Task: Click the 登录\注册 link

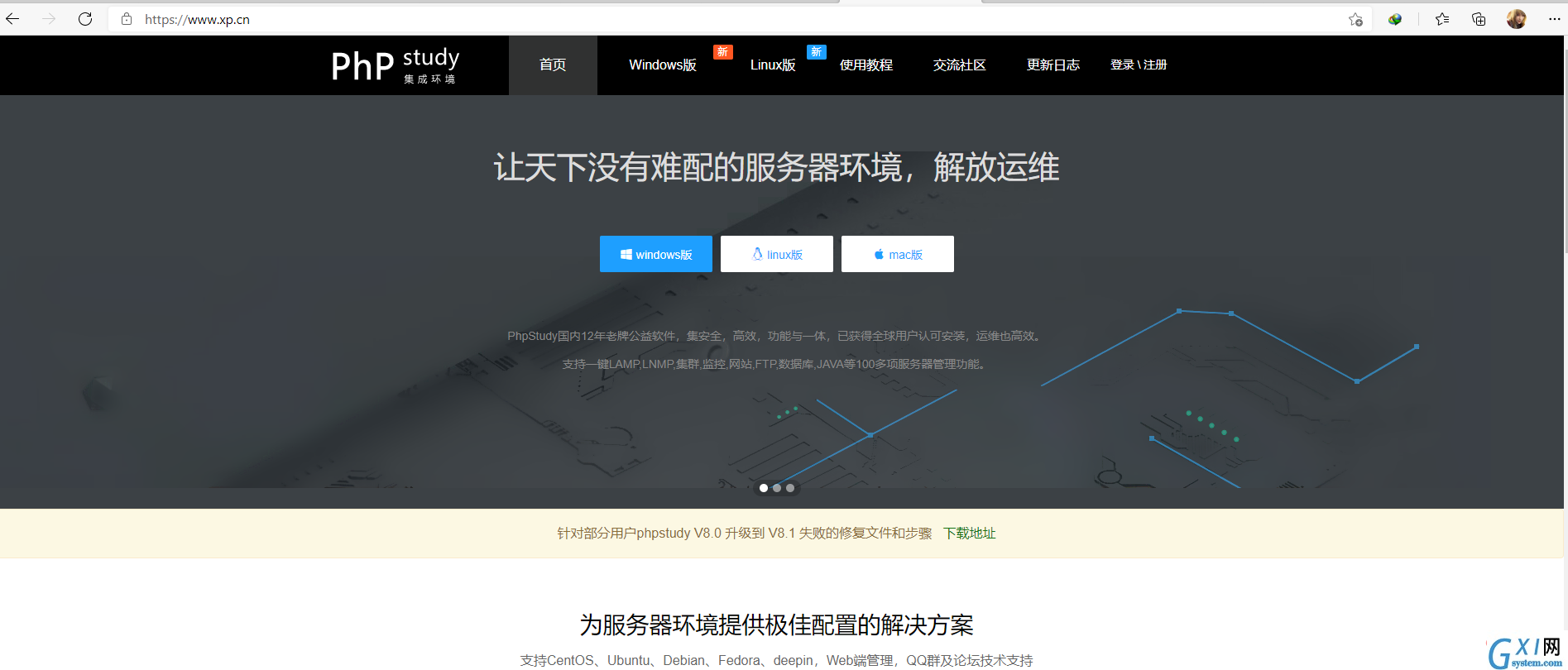Action: [x=1139, y=65]
